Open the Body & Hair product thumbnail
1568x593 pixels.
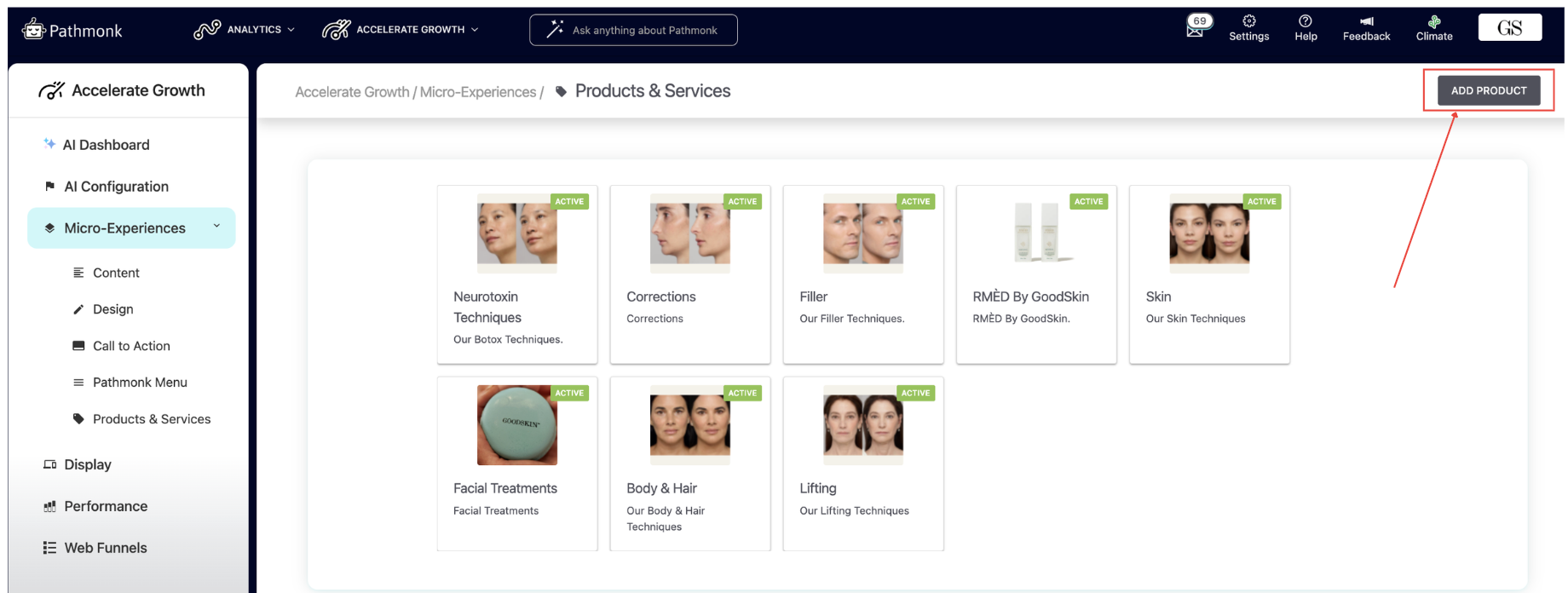[690, 425]
